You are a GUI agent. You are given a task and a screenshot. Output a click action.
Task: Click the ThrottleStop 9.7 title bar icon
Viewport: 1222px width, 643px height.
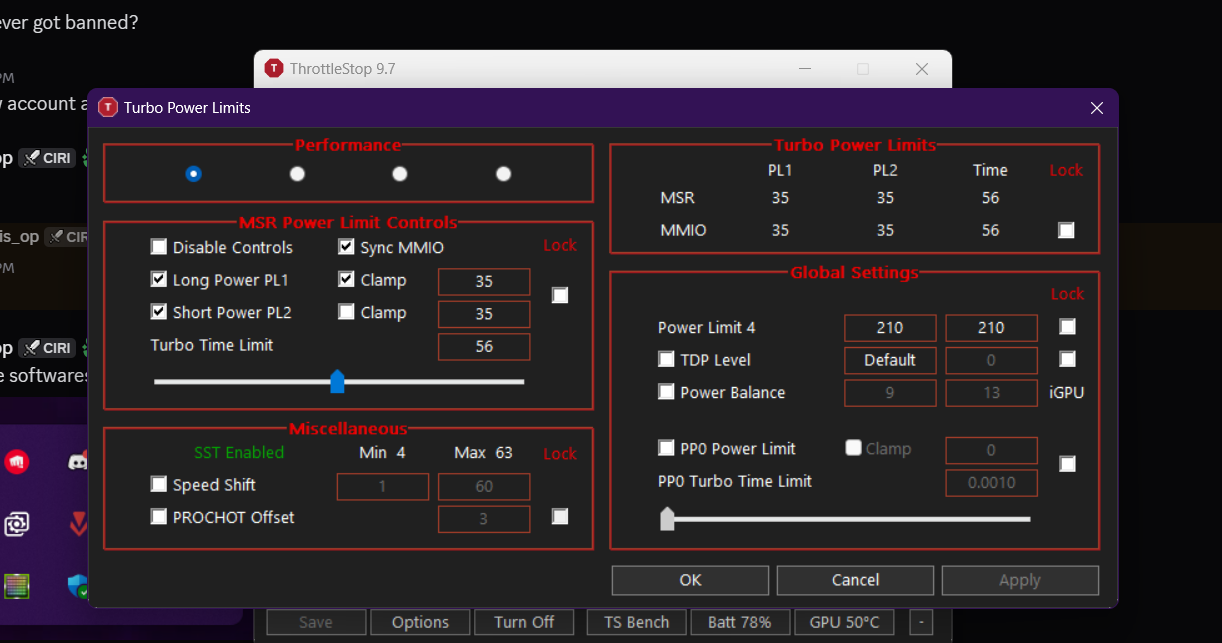(274, 68)
